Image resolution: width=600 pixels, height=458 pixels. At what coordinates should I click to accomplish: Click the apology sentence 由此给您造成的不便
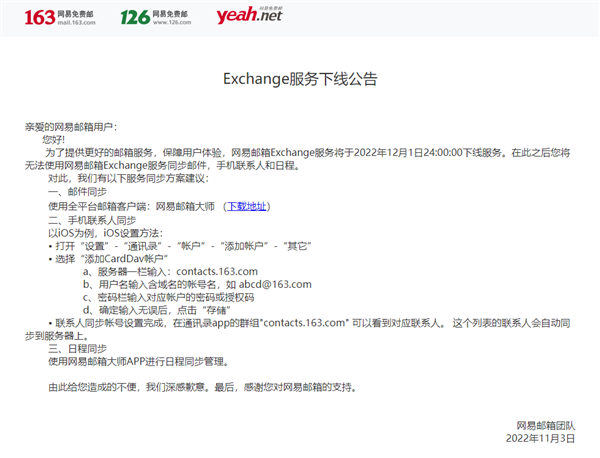tap(203, 387)
